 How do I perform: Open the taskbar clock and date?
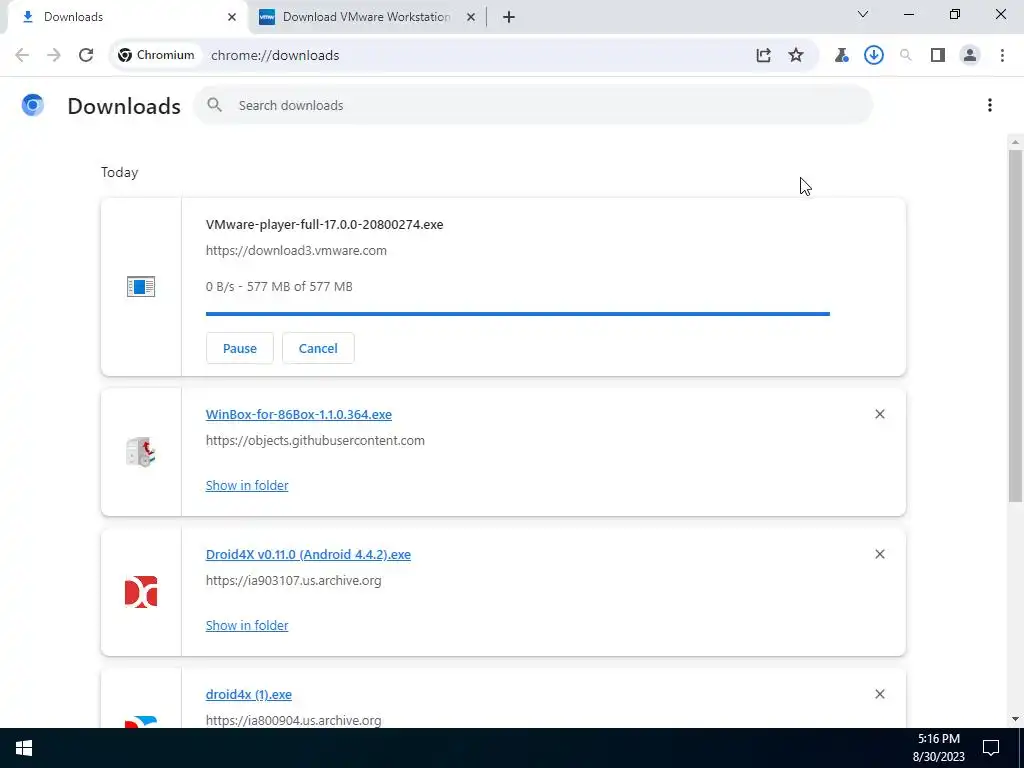click(x=938, y=748)
